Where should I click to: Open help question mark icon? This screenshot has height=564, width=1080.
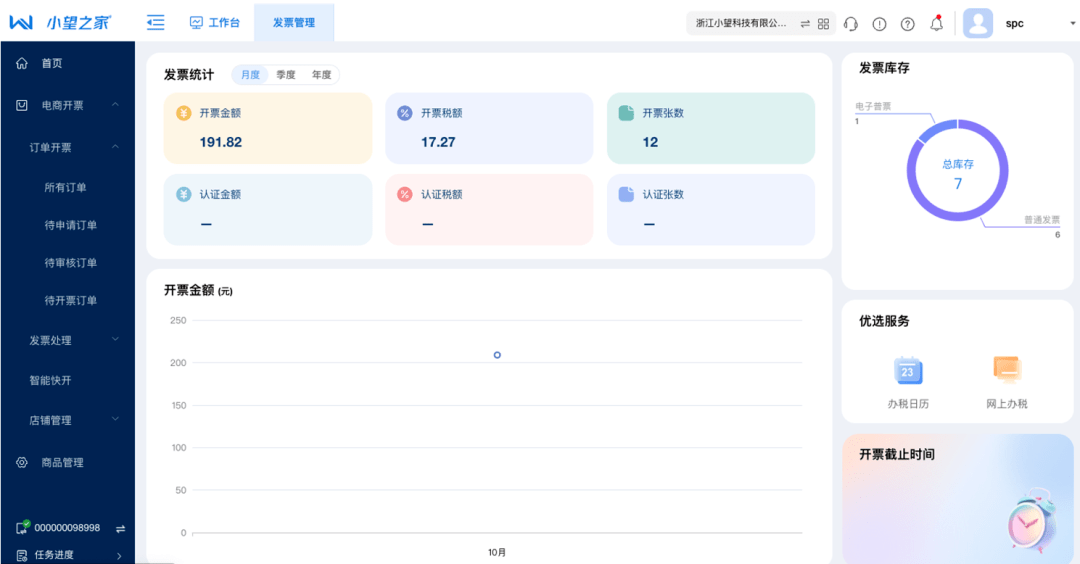tap(908, 24)
